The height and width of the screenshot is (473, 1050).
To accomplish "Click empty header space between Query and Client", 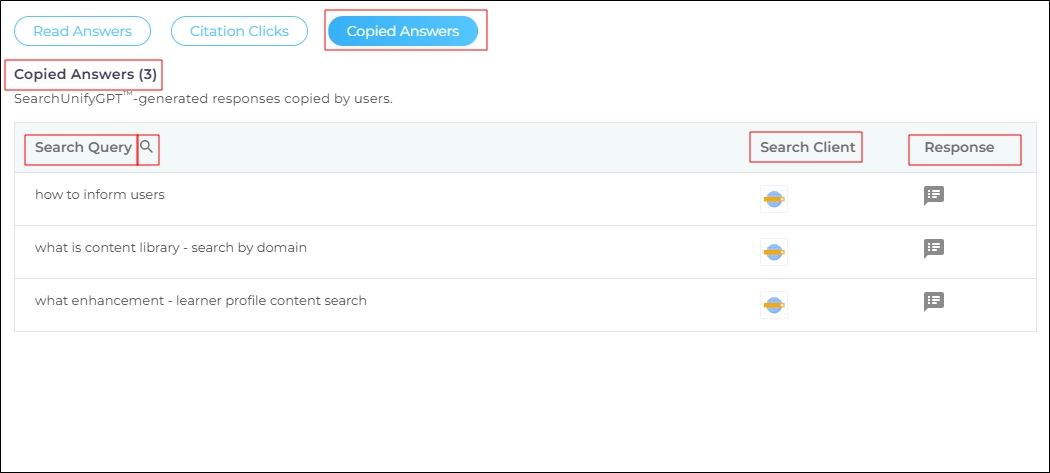I will tap(450, 147).
